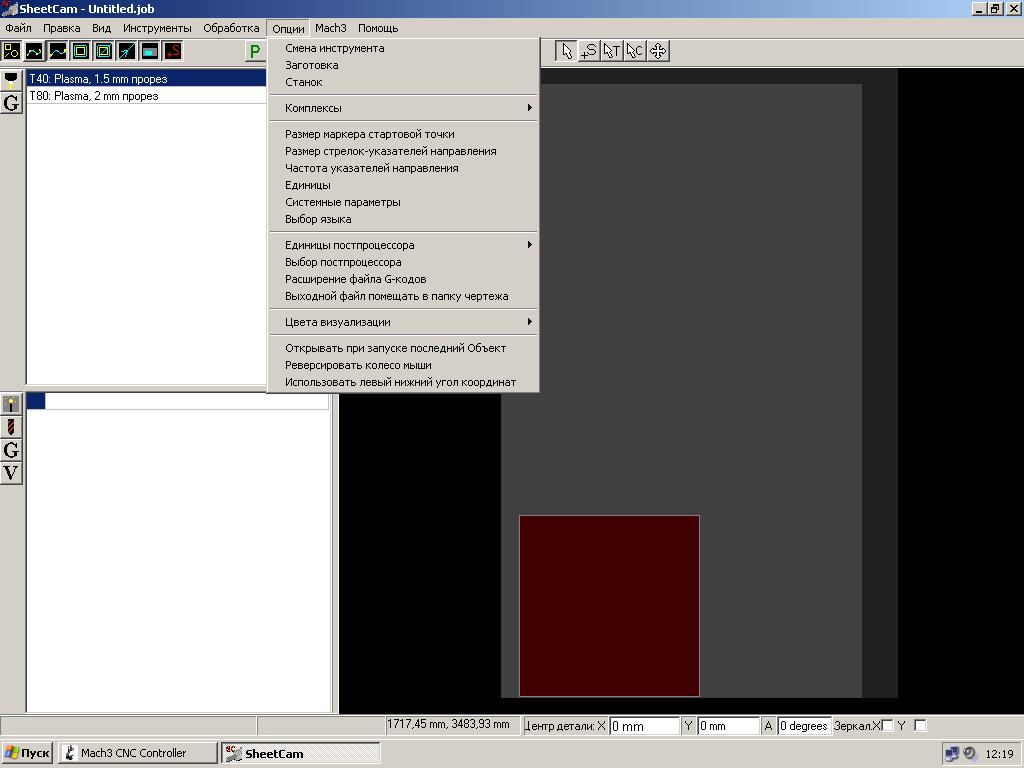Viewport: 1024px width, 768px height.
Task: Click the G icon beside operations list
Action: coord(11,450)
